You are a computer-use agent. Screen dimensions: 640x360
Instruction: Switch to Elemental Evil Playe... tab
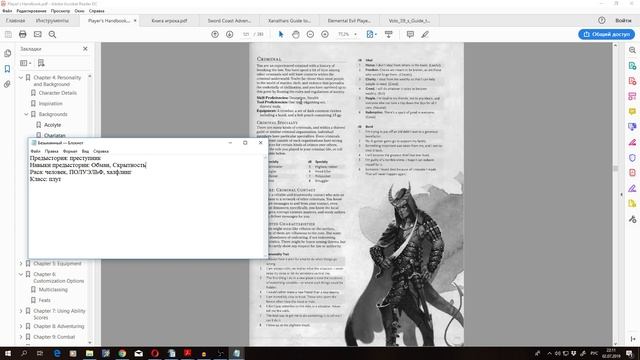coord(349,20)
